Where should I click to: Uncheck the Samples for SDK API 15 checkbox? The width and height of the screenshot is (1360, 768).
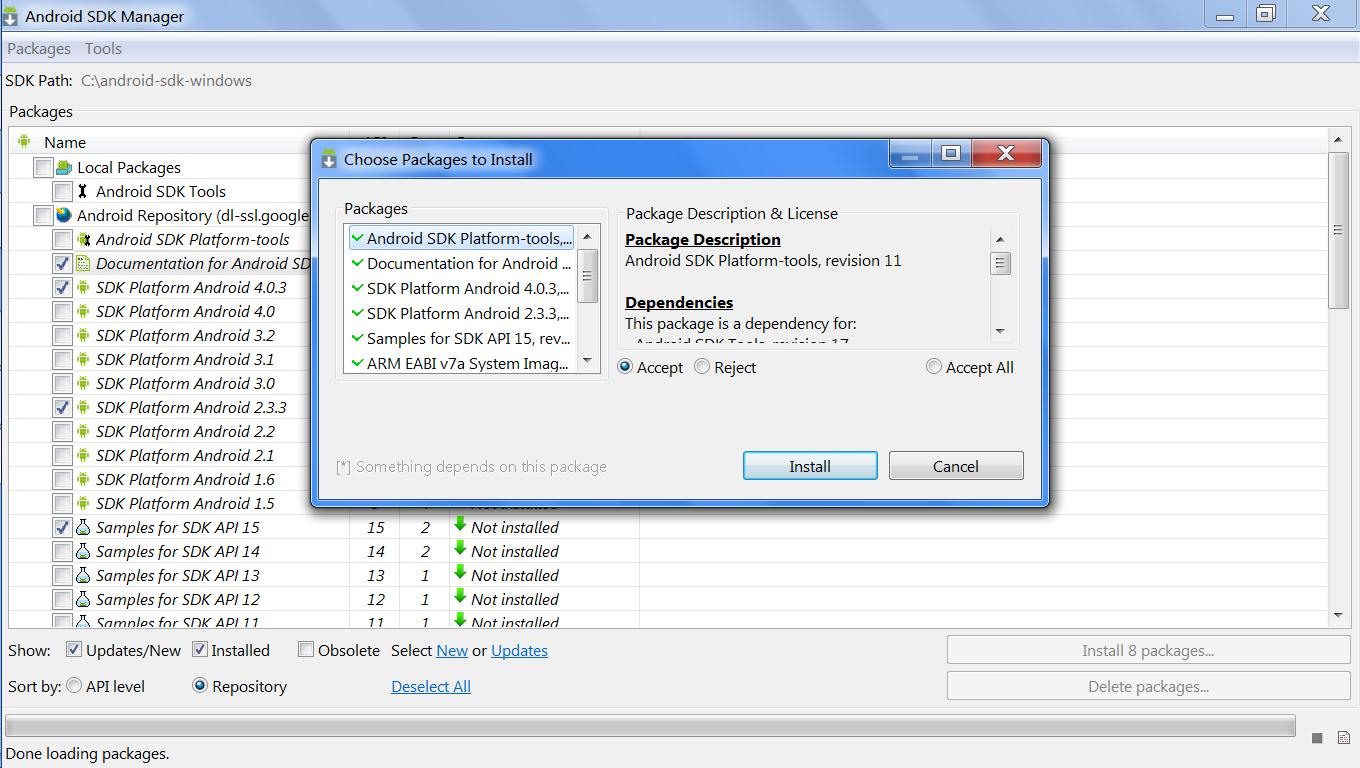pos(62,527)
